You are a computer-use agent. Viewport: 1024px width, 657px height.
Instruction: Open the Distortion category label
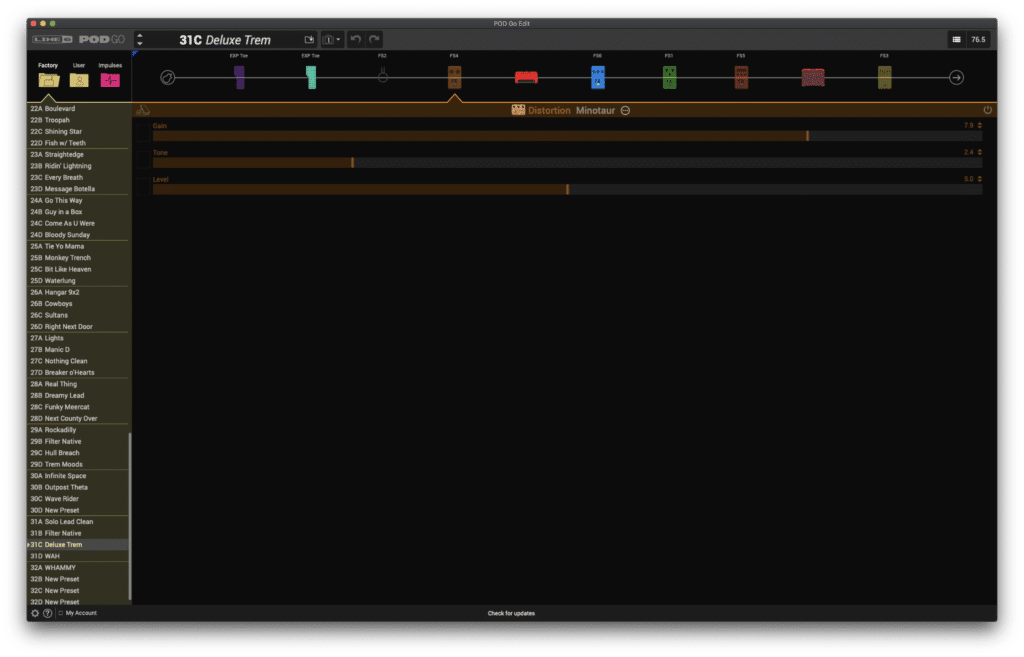549,110
